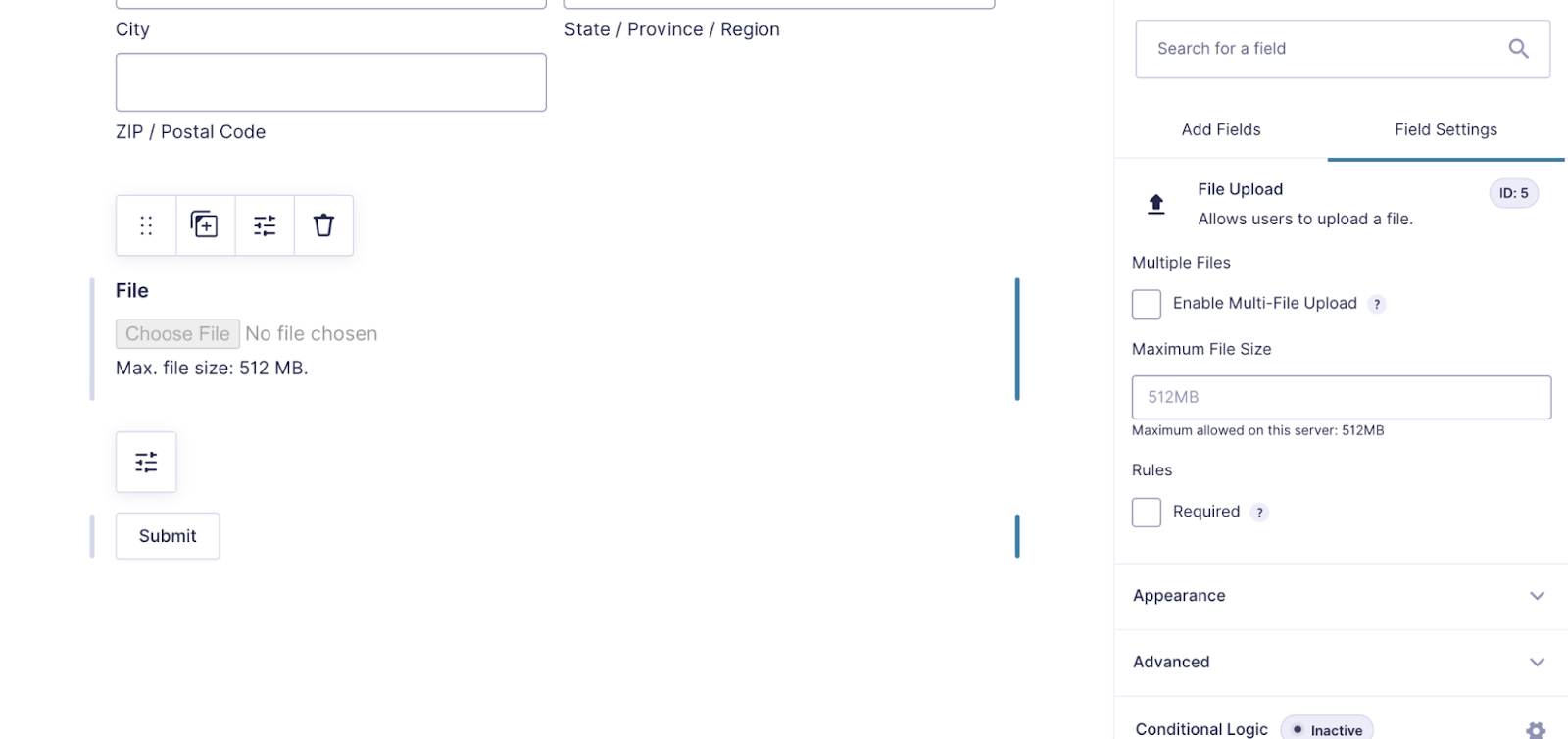Click the search magnifier icon
This screenshot has width=1568, height=739.
tap(1518, 49)
